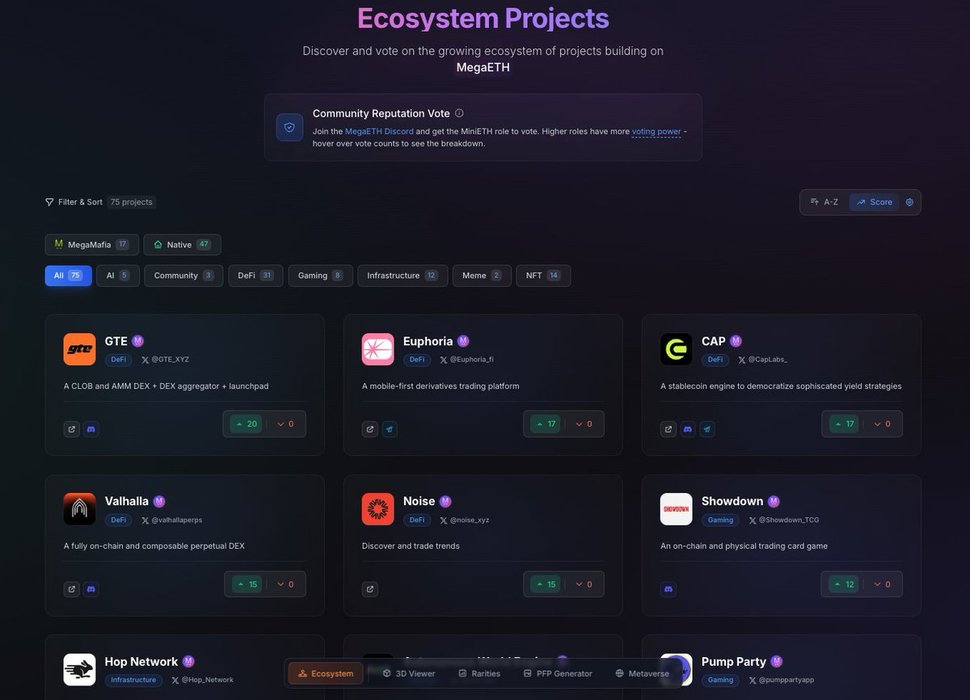The height and width of the screenshot is (700, 970).
Task: Open Noise's external website icon
Action: point(370,589)
